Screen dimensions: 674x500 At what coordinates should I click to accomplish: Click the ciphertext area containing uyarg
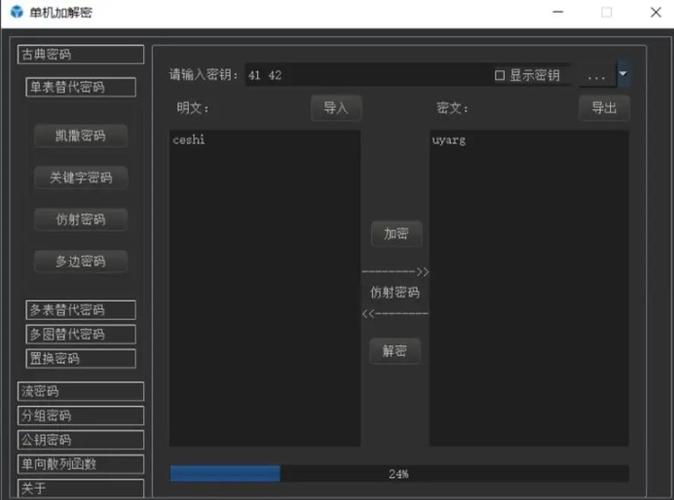tap(530, 288)
